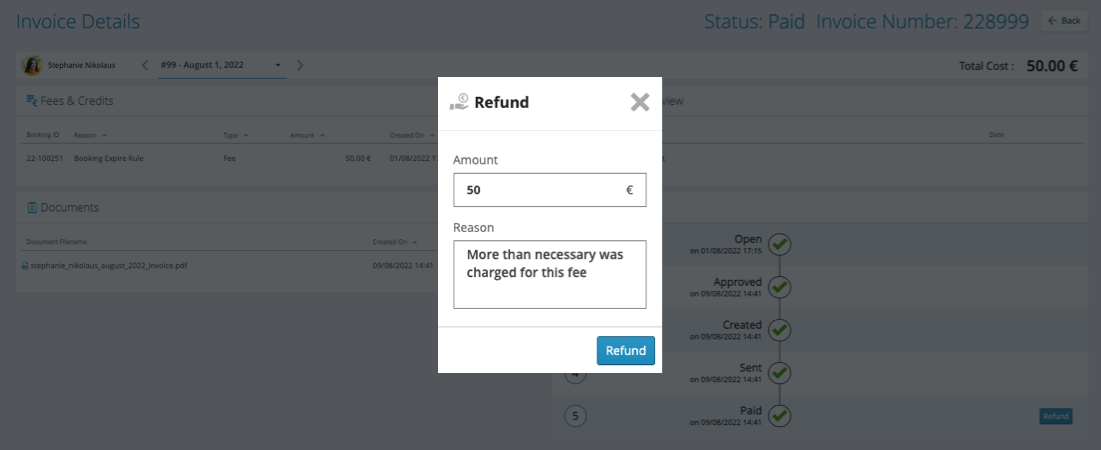1101x450 pixels.
Task: Click the Reason text area
Action: (x=549, y=273)
